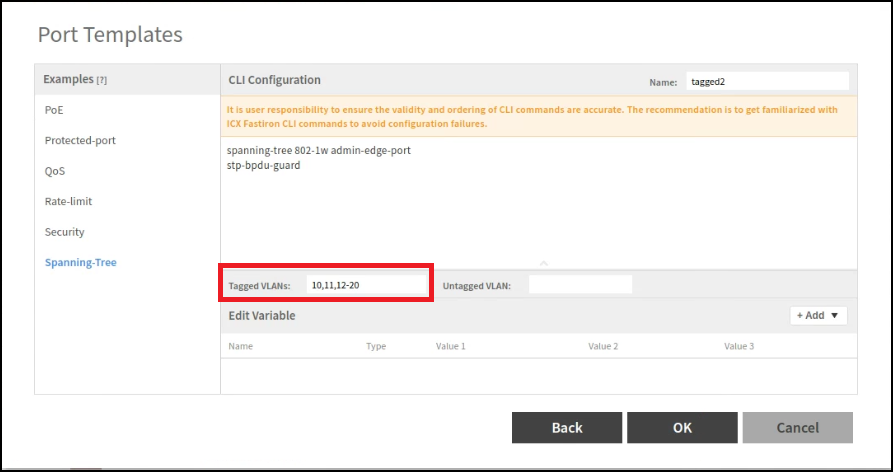Edit the template Name field

(767, 81)
